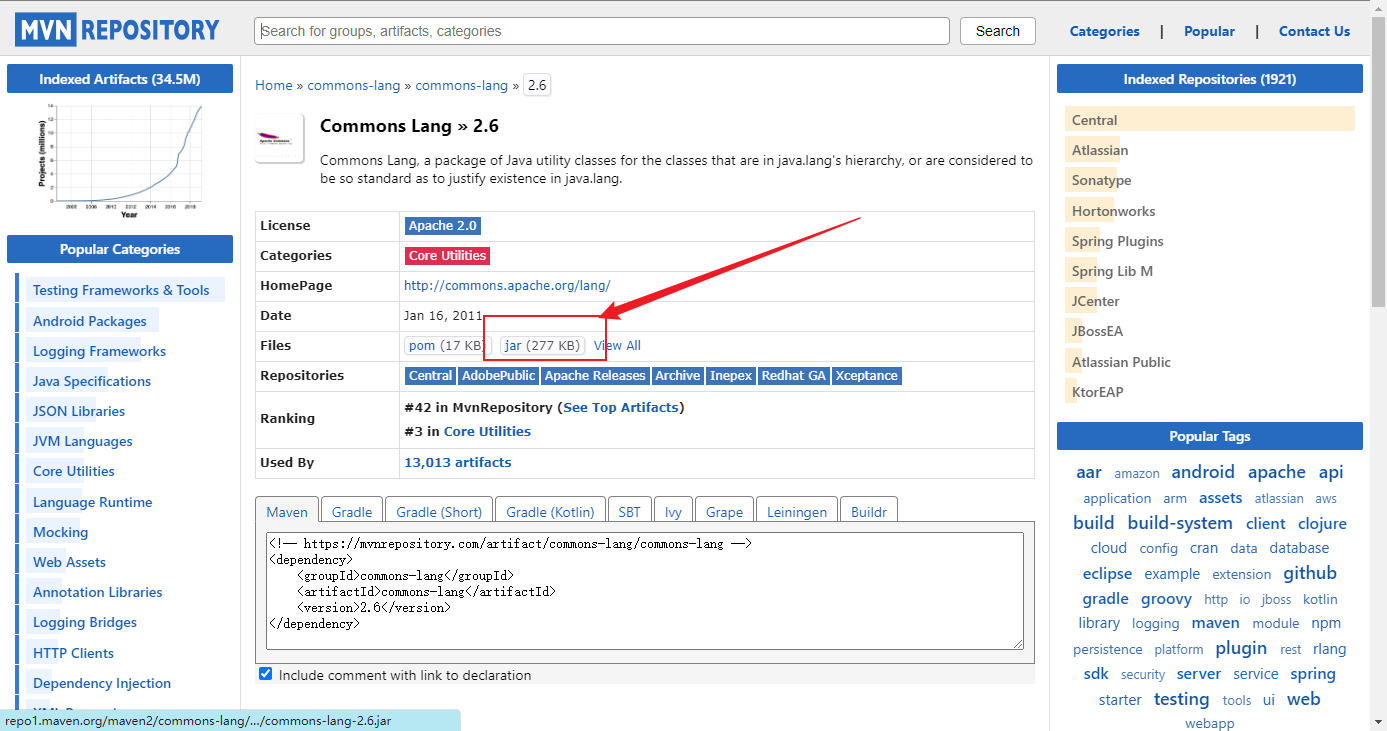Click the android popular tag
Screen dimensions: 1387x731
1203,472
